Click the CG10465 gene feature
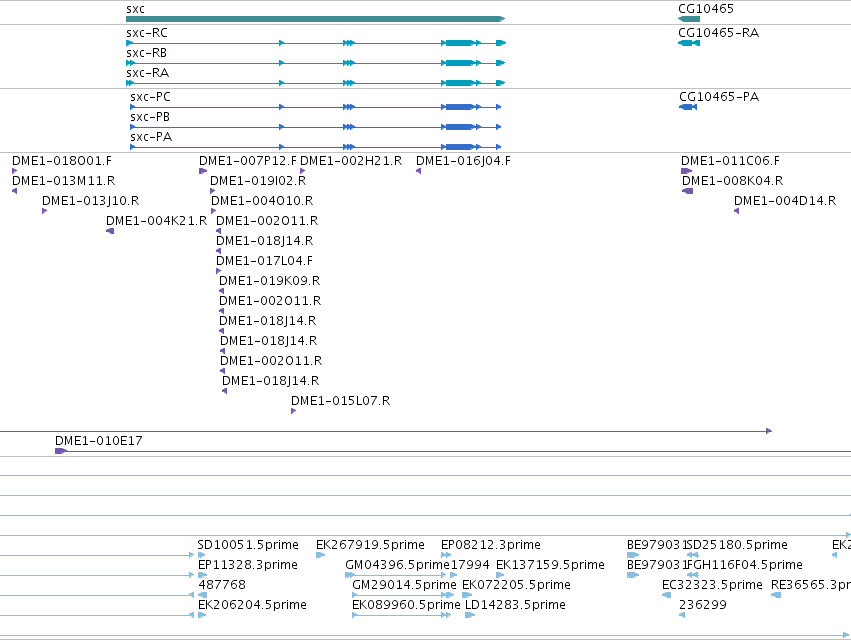This screenshot has width=851, height=640. click(689, 19)
